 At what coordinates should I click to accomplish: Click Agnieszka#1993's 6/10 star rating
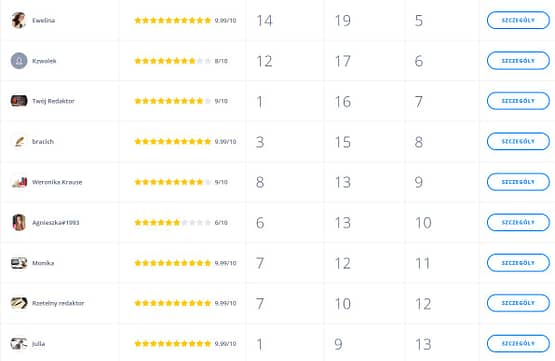pyautogui.click(x=181, y=222)
